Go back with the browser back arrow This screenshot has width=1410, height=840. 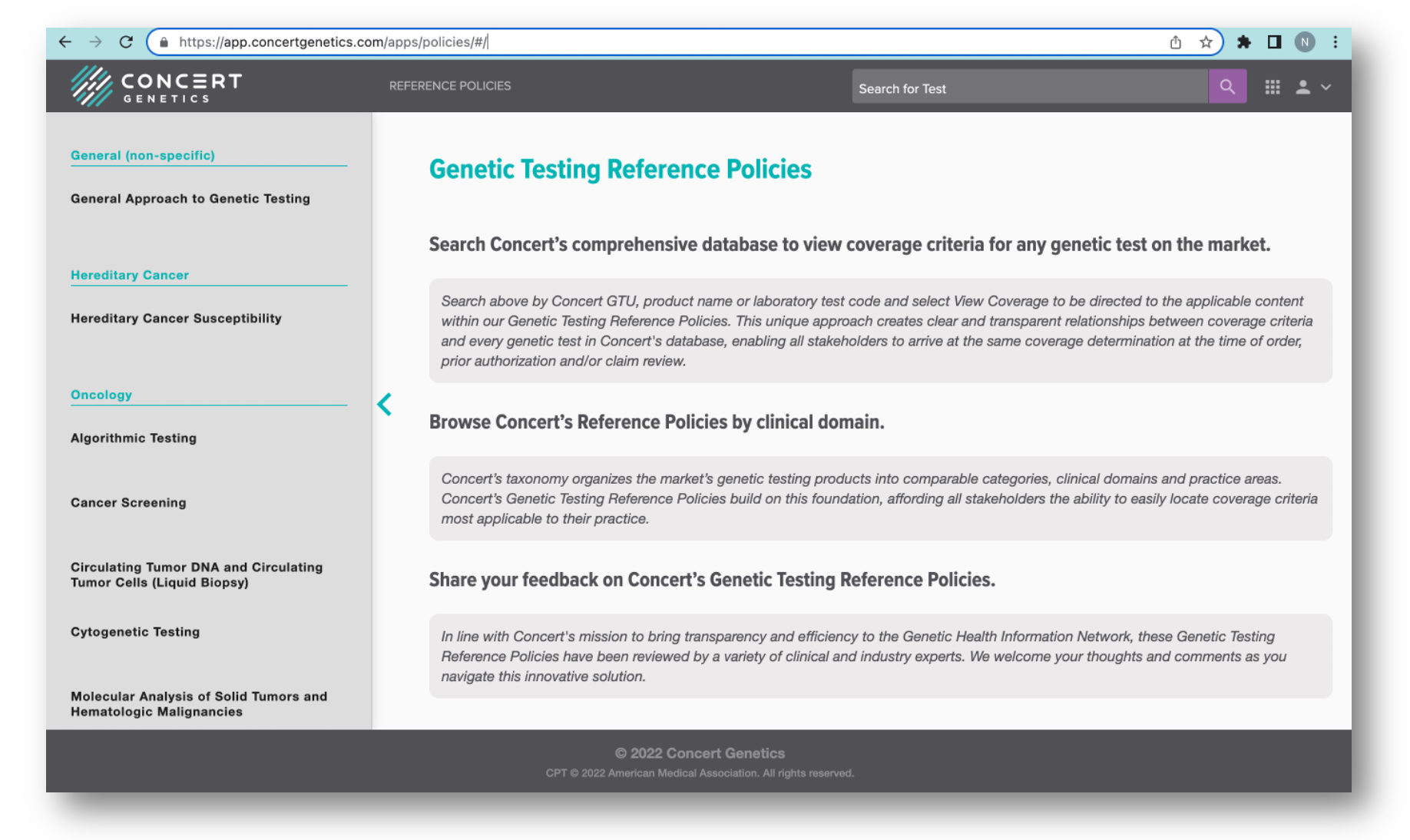click(x=65, y=42)
